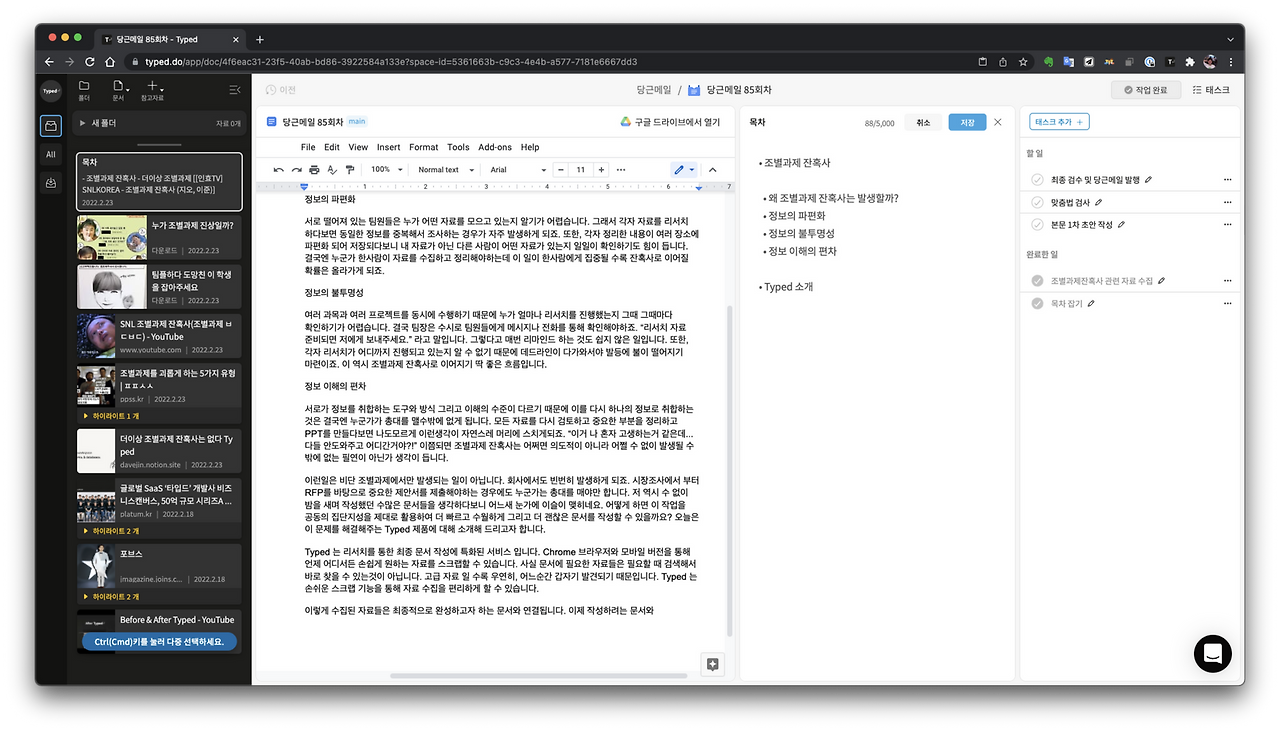The width and height of the screenshot is (1280, 732).
Task: Expand 하이라이트 1개 under the ppss.kr card
Action: [111, 415]
